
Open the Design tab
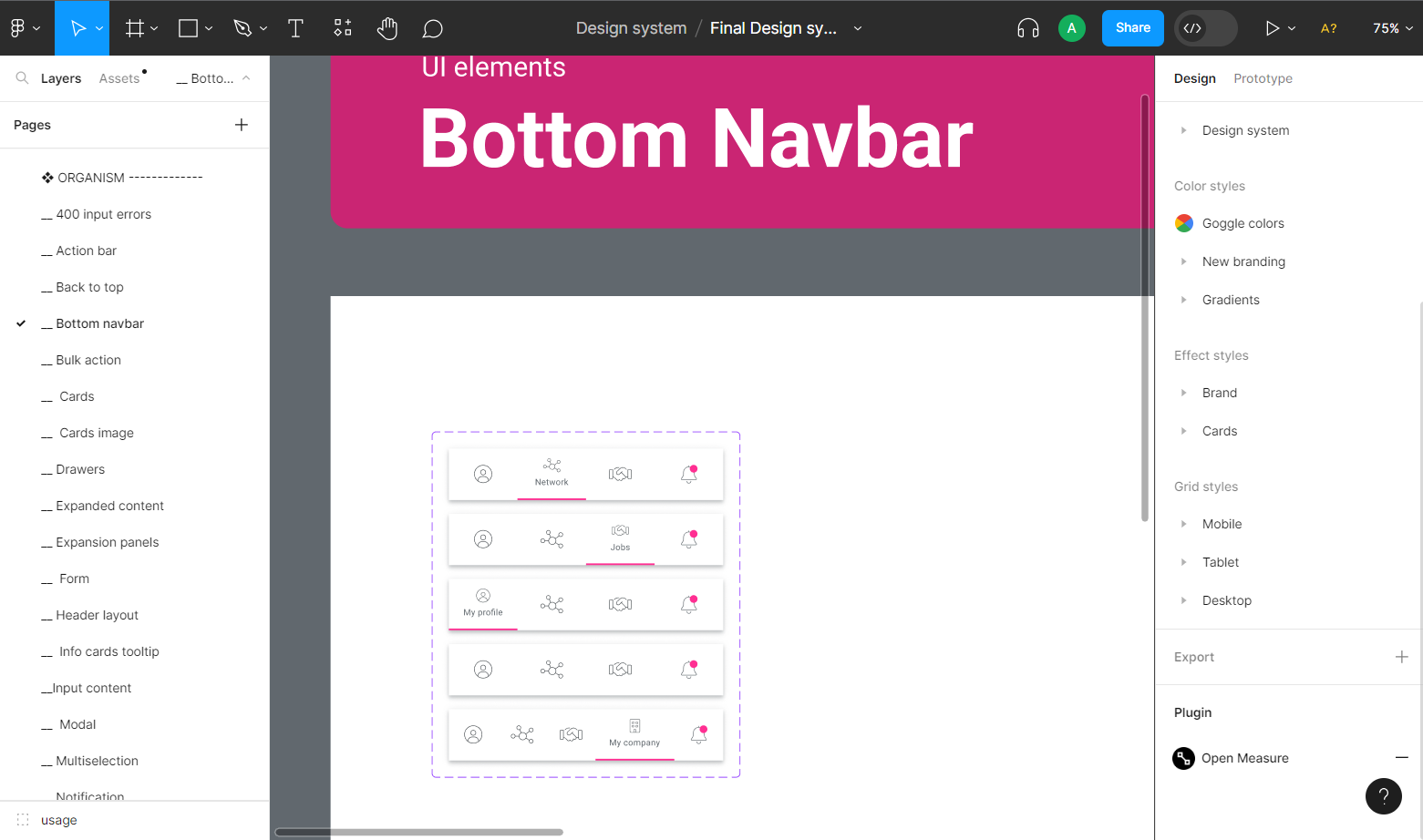coord(1195,78)
